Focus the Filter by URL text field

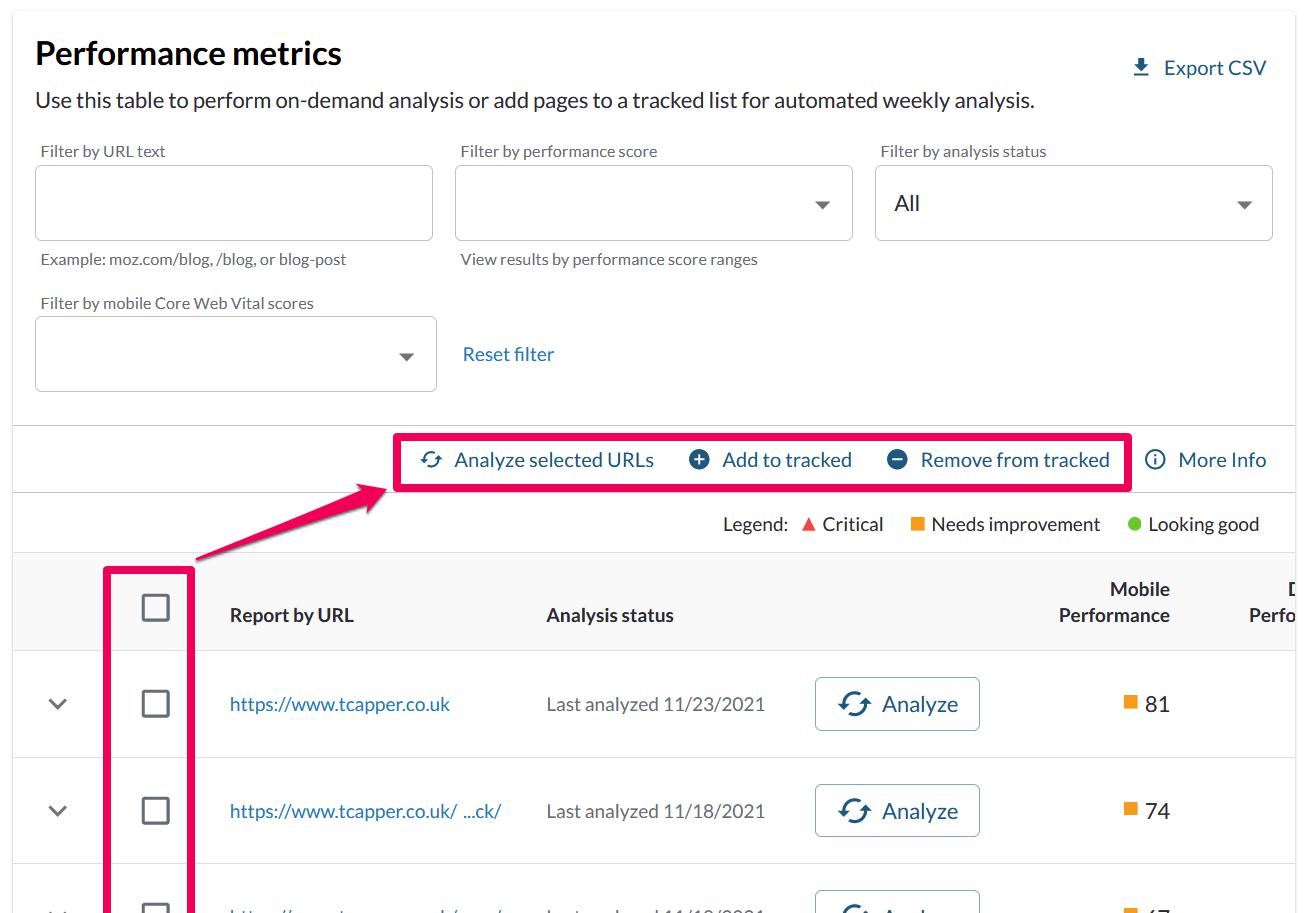(x=233, y=203)
